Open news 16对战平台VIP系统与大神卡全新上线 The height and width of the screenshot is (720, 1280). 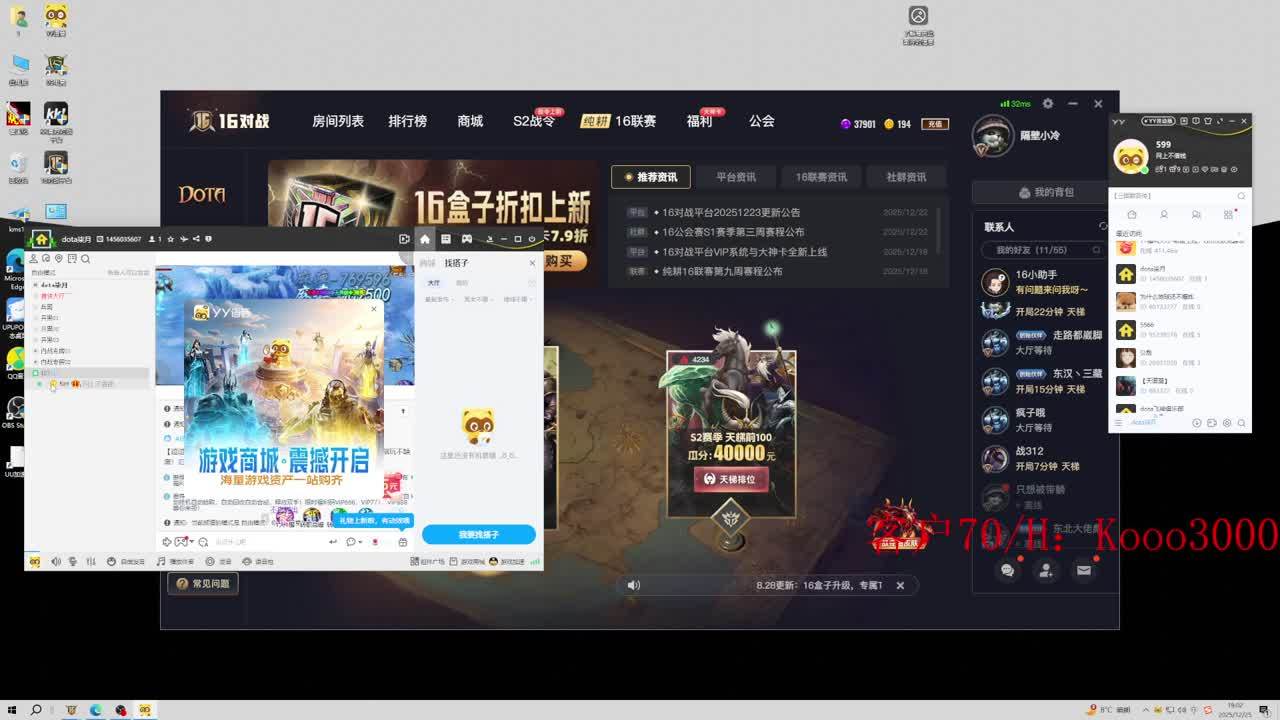tap(745, 252)
